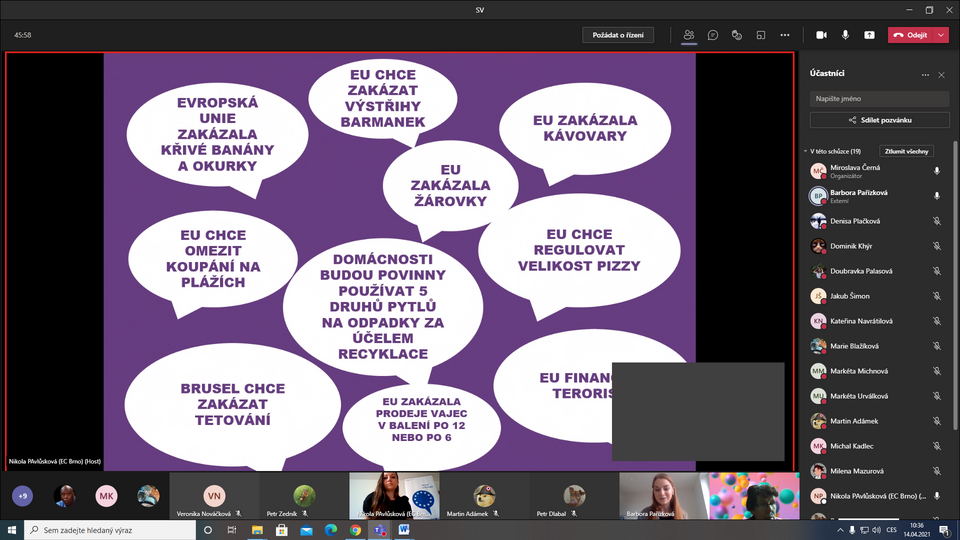Click microphone icon next to Barbora Pařízková

click(937, 196)
